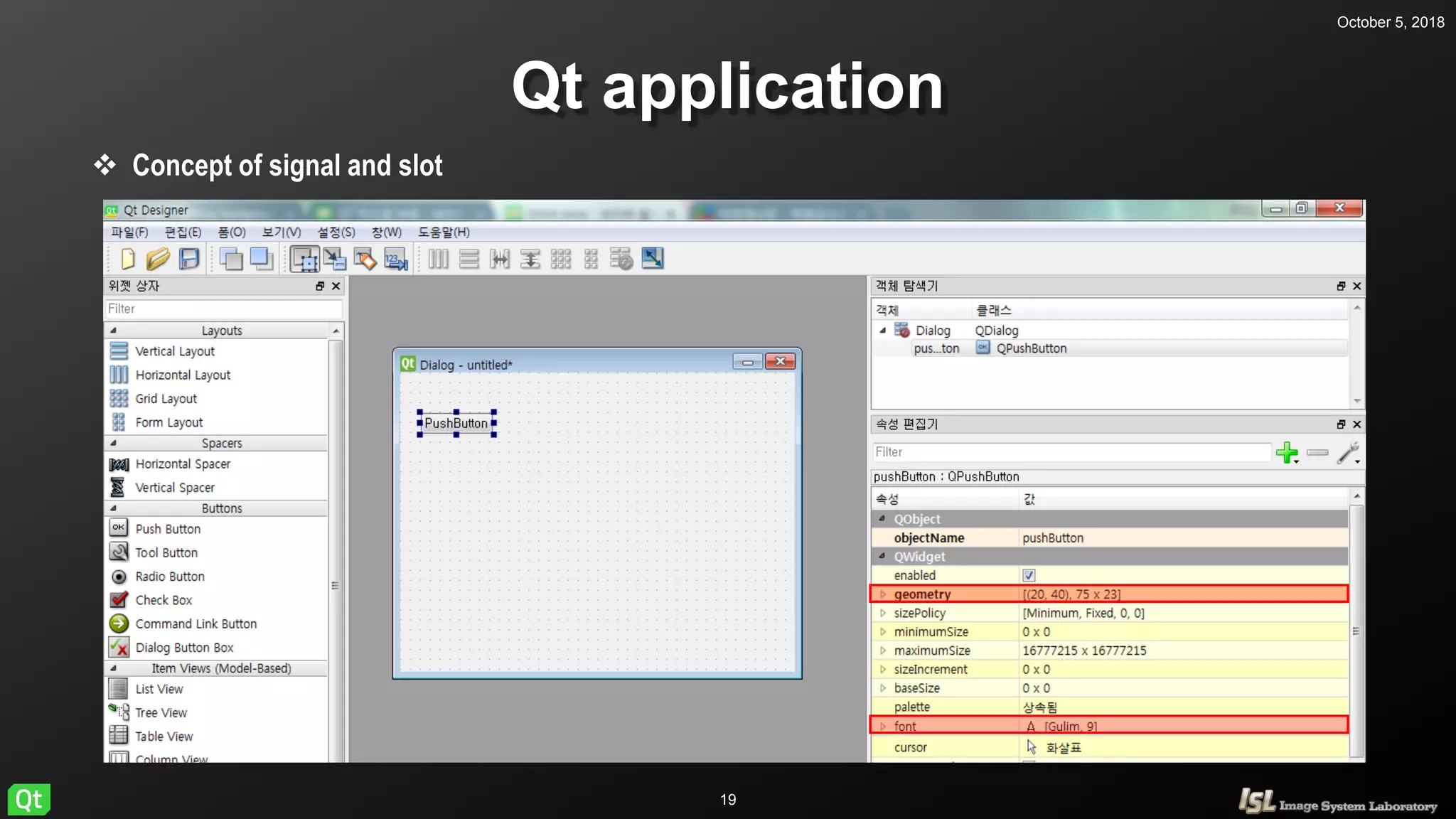1456x819 pixels.
Task: Collapse the Dialog node in object inspector
Action: [x=883, y=331]
